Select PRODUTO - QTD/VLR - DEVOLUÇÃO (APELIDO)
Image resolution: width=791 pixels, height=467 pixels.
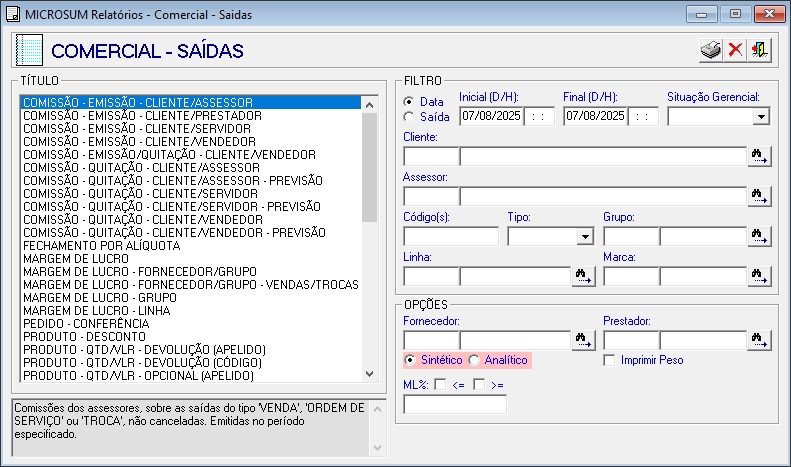(191, 349)
